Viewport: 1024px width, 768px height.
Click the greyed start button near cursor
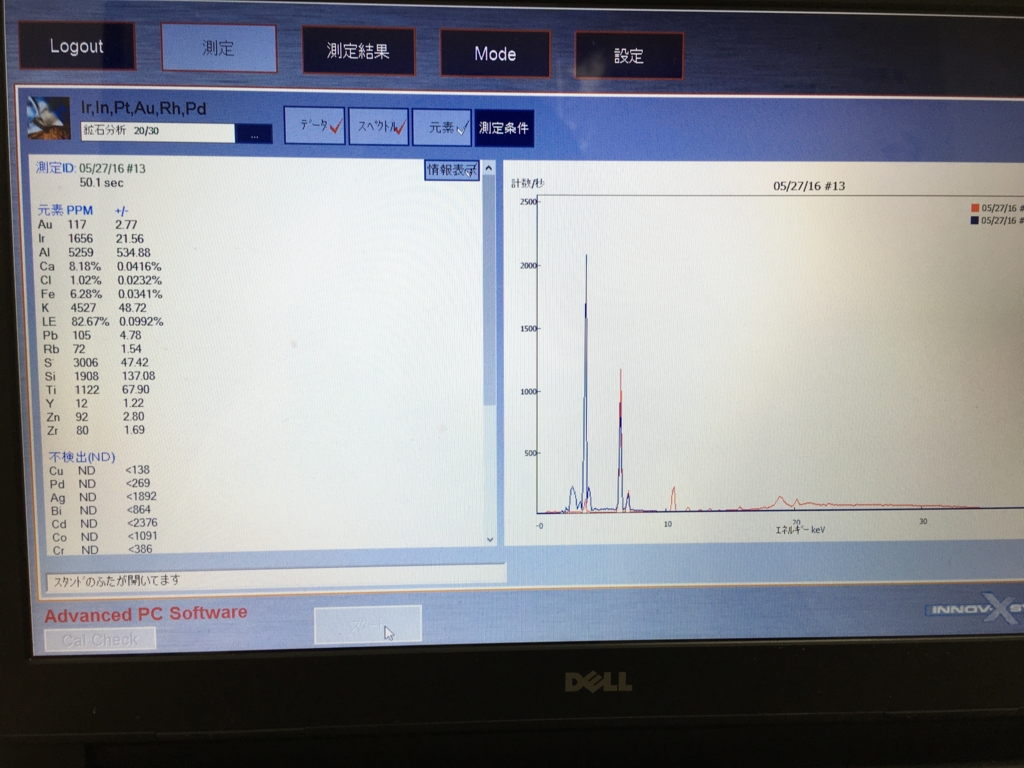[368, 626]
